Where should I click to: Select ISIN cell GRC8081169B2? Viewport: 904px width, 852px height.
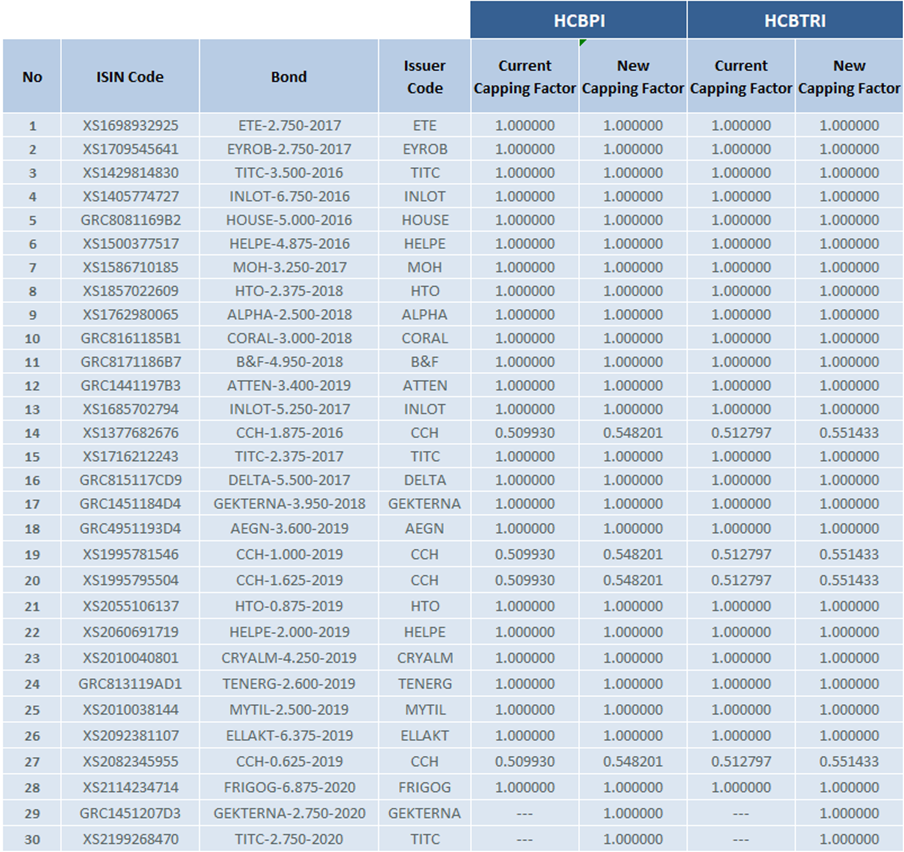pos(130,220)
